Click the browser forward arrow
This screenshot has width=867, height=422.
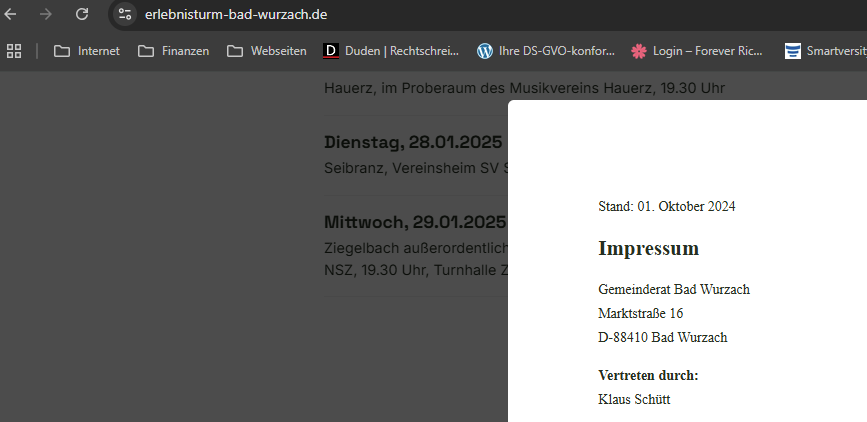46,14
